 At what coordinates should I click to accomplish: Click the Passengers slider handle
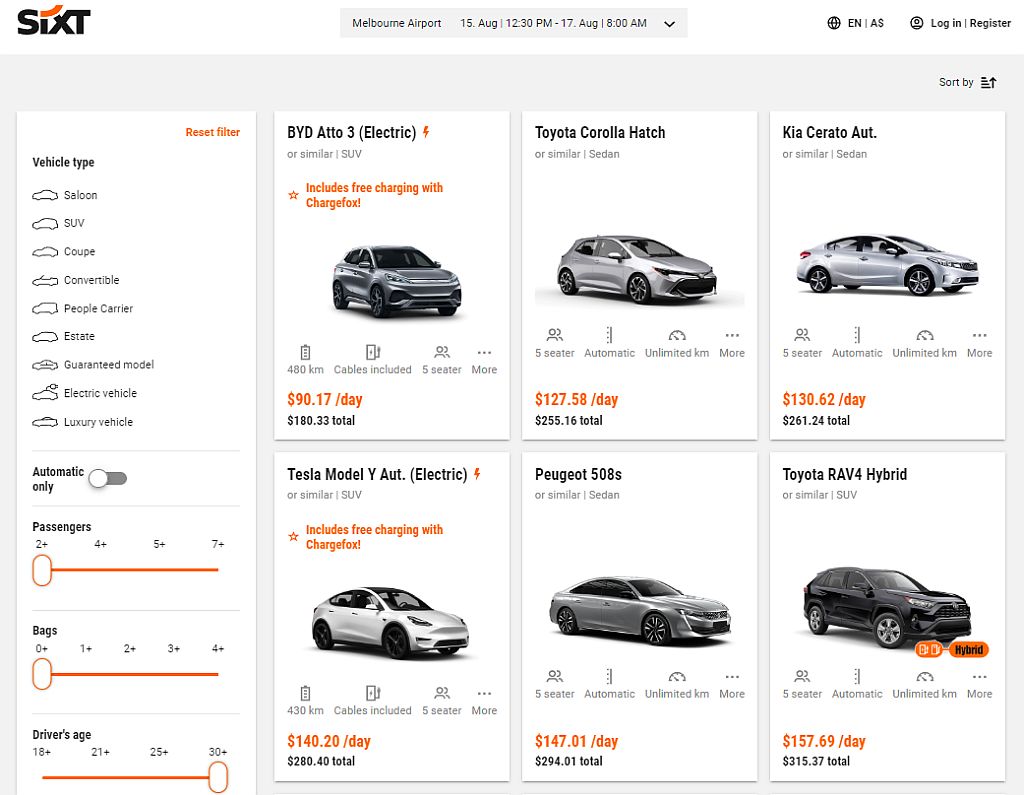click(42, 570)
